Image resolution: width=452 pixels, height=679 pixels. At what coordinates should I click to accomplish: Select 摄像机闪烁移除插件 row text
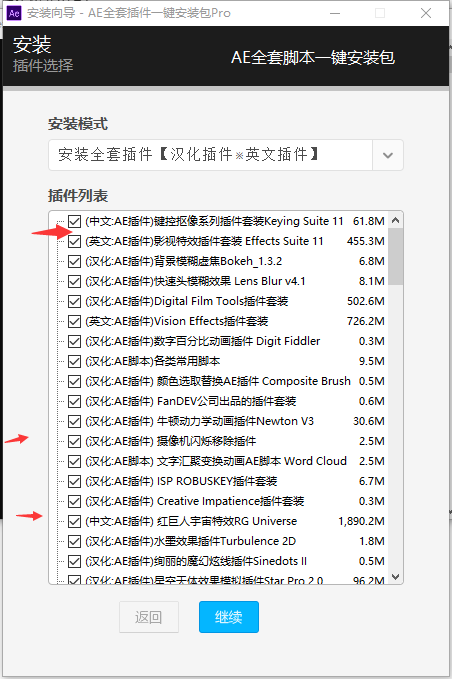click(171, 441)
